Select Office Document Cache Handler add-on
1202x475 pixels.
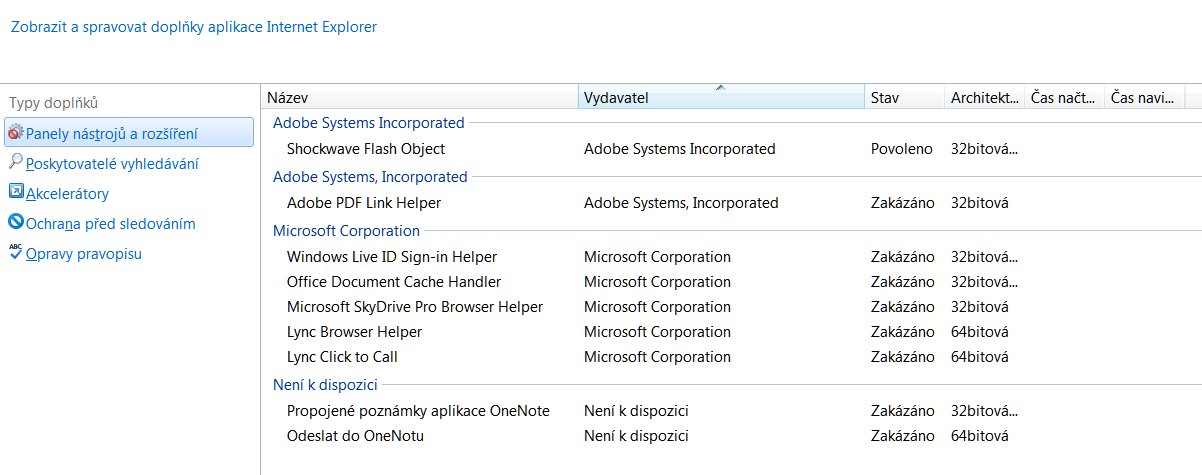click(393, 282)
